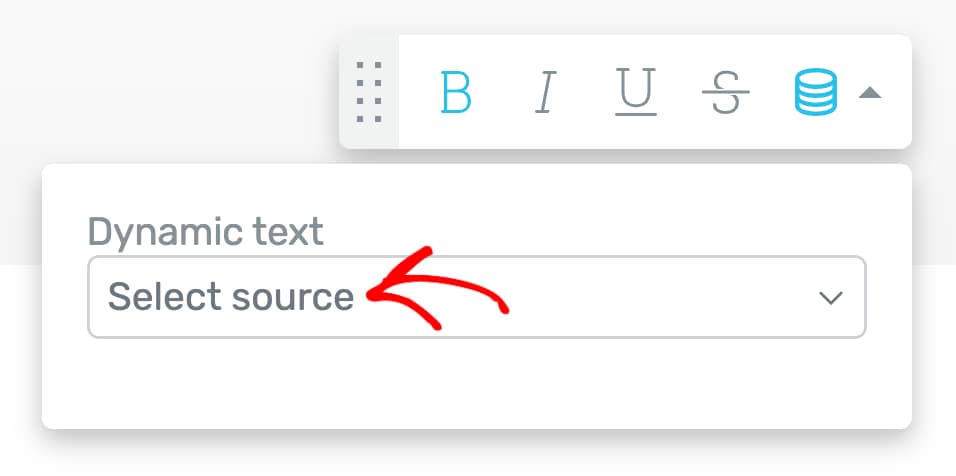Click the chevron in the Select source field

click(x=830, y=297)
